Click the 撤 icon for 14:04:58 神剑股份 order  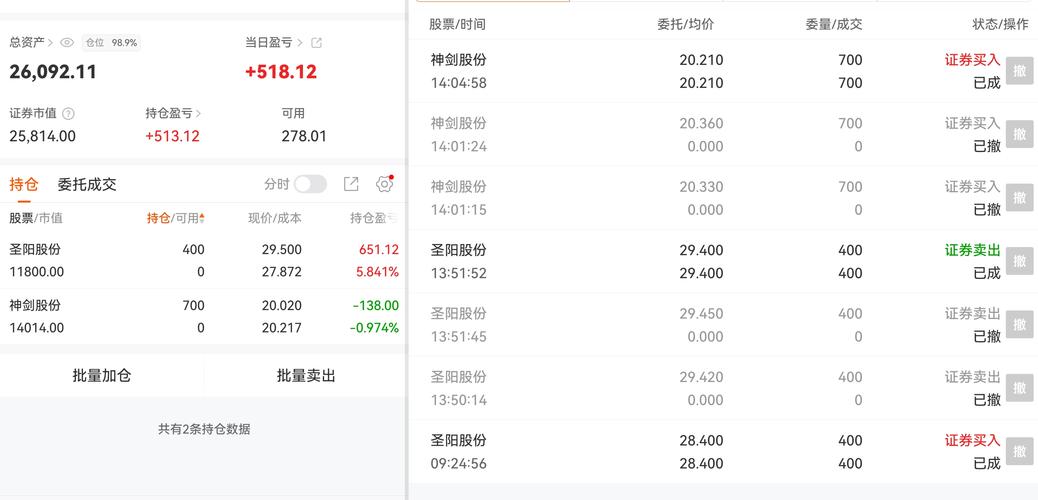click(1018, 71)
